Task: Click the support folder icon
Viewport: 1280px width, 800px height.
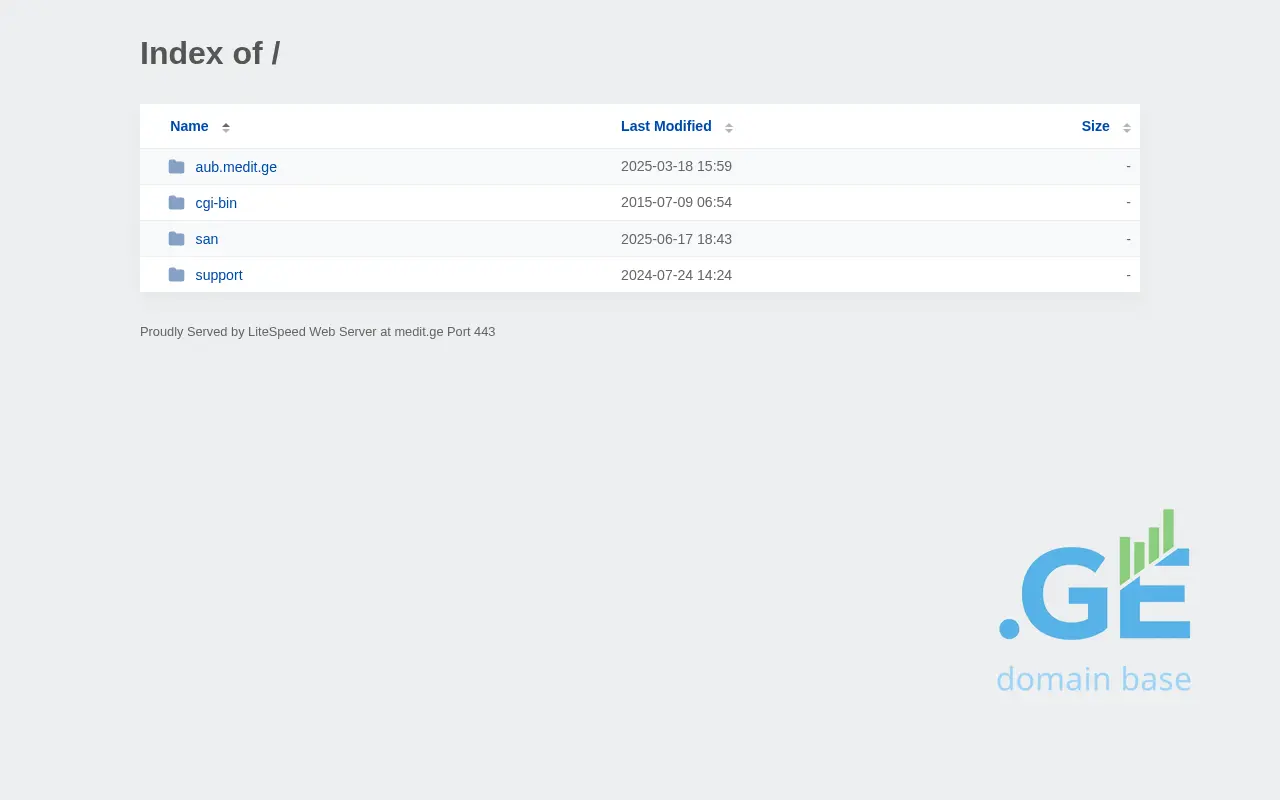Action: pos(176,275)
